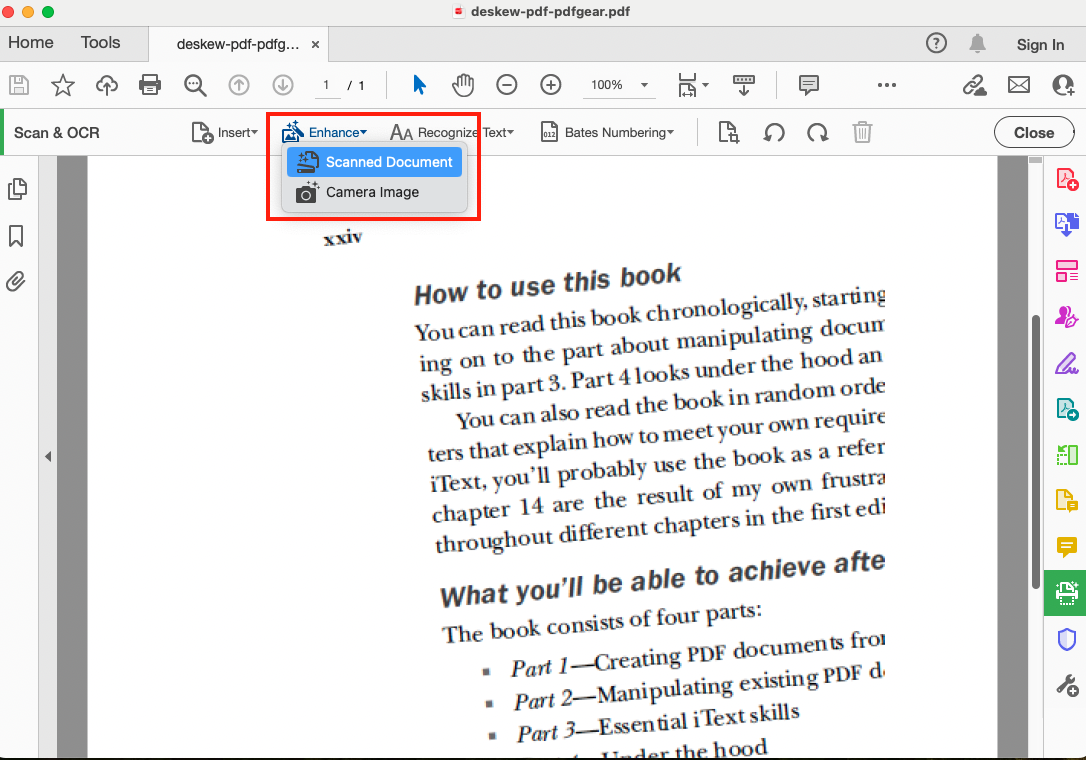
Task: Collapse the left navigation pane arrow
Action: (x=48, y=457)
